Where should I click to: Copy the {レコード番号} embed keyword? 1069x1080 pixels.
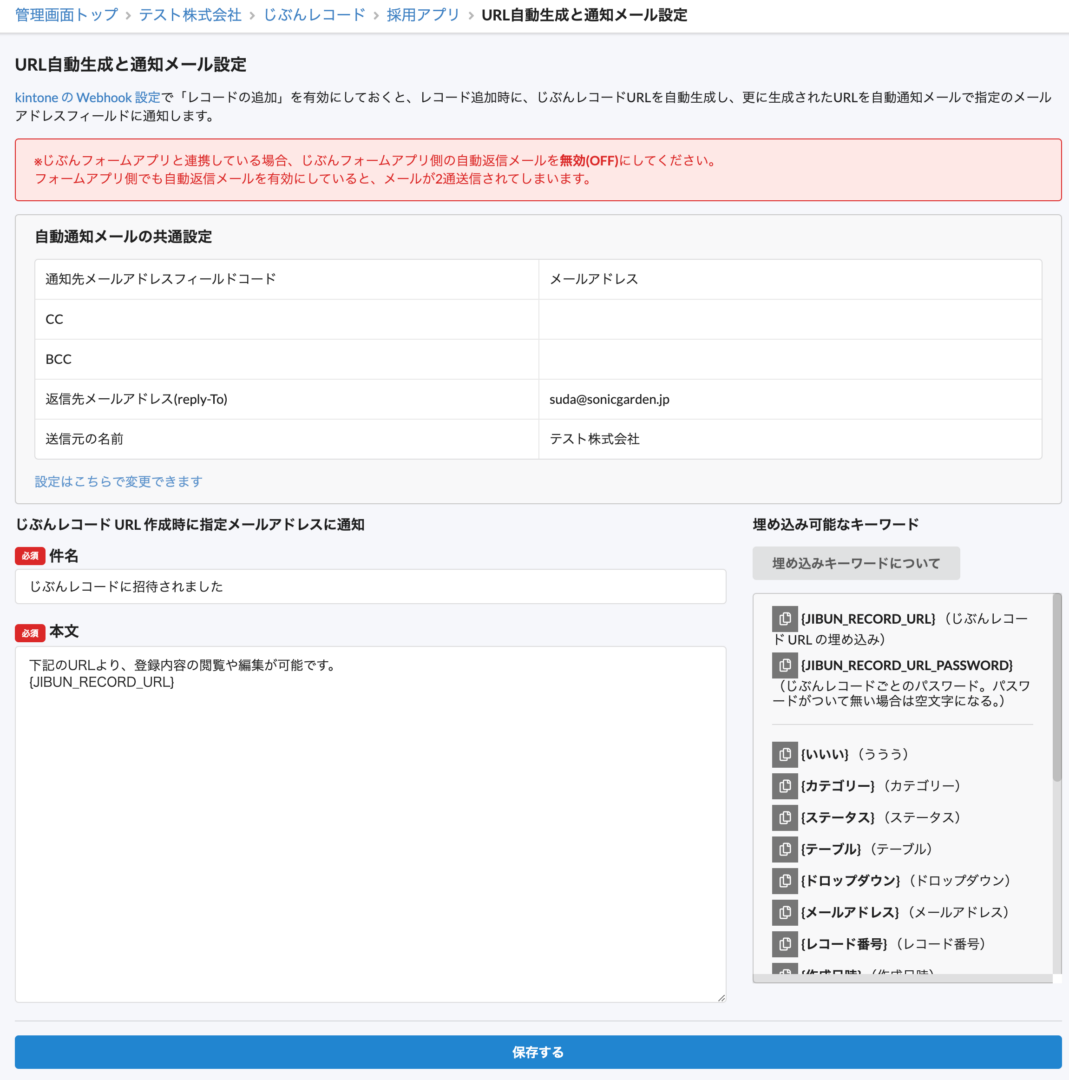coord(784,944)
